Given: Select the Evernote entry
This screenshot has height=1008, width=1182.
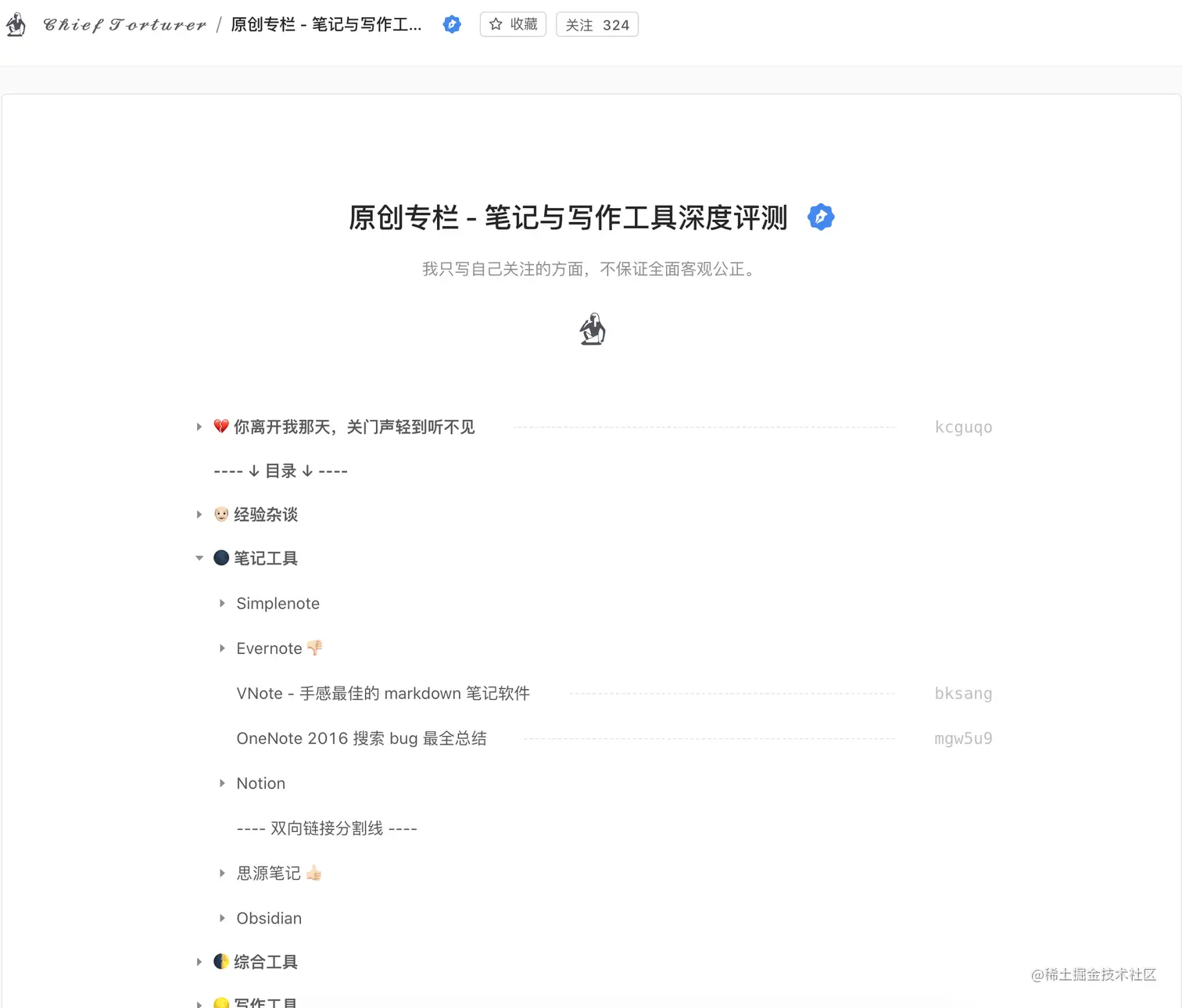Looking at the screenshot, I should click(x=269, y=648).
